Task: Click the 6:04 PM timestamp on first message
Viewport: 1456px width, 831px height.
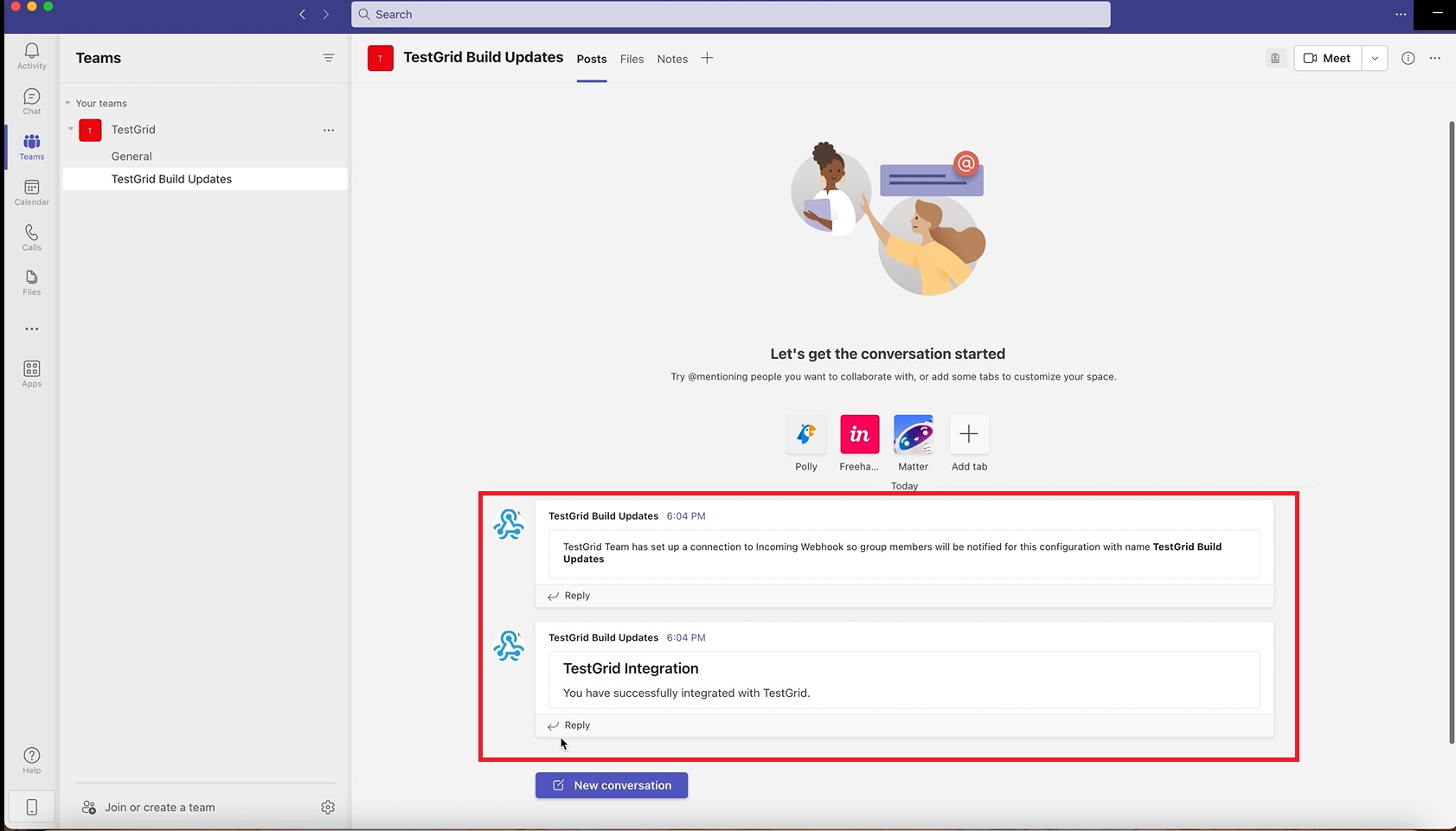Action: (686, 516)
